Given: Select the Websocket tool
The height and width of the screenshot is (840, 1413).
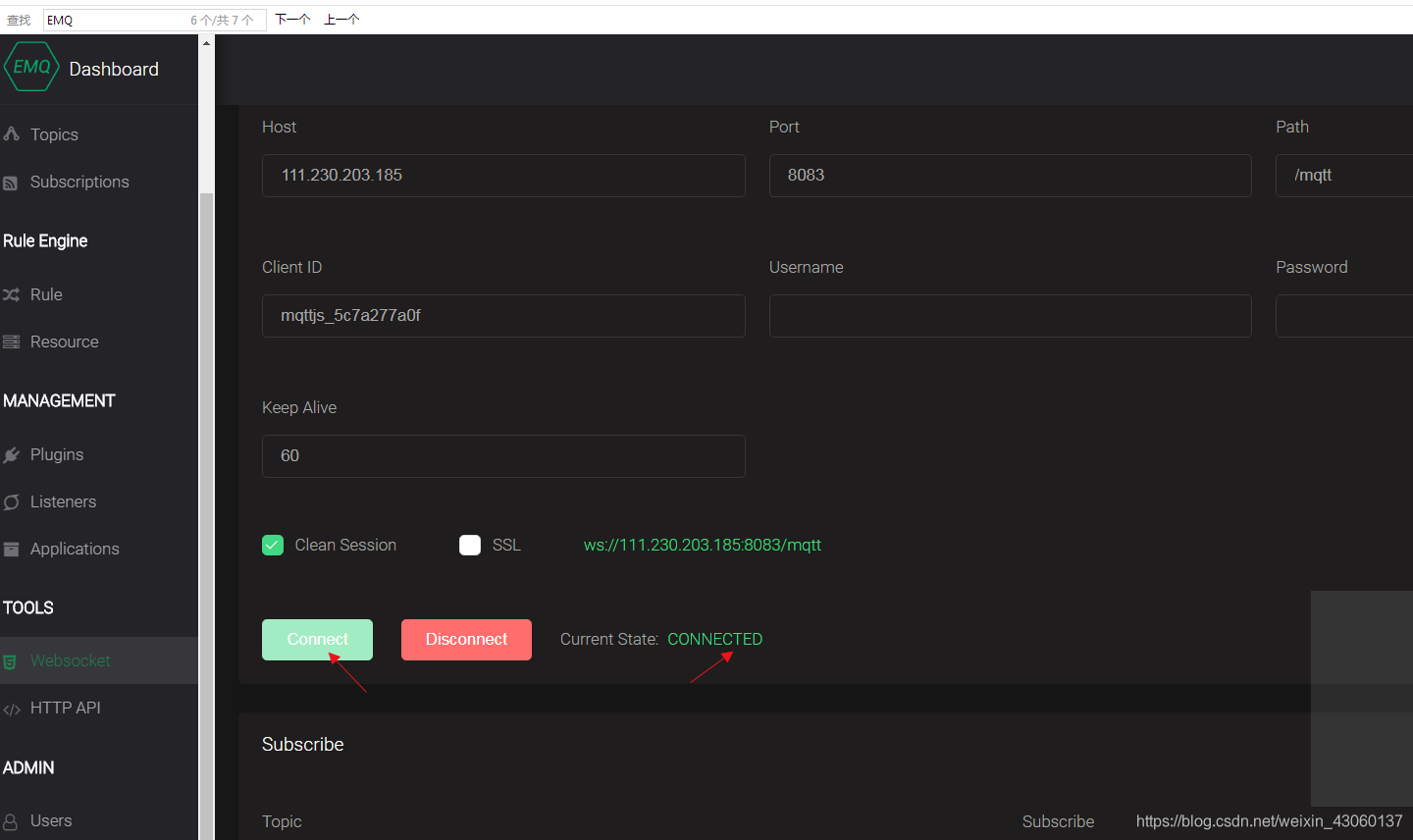Looking at the screenshot, I should 71,660.
